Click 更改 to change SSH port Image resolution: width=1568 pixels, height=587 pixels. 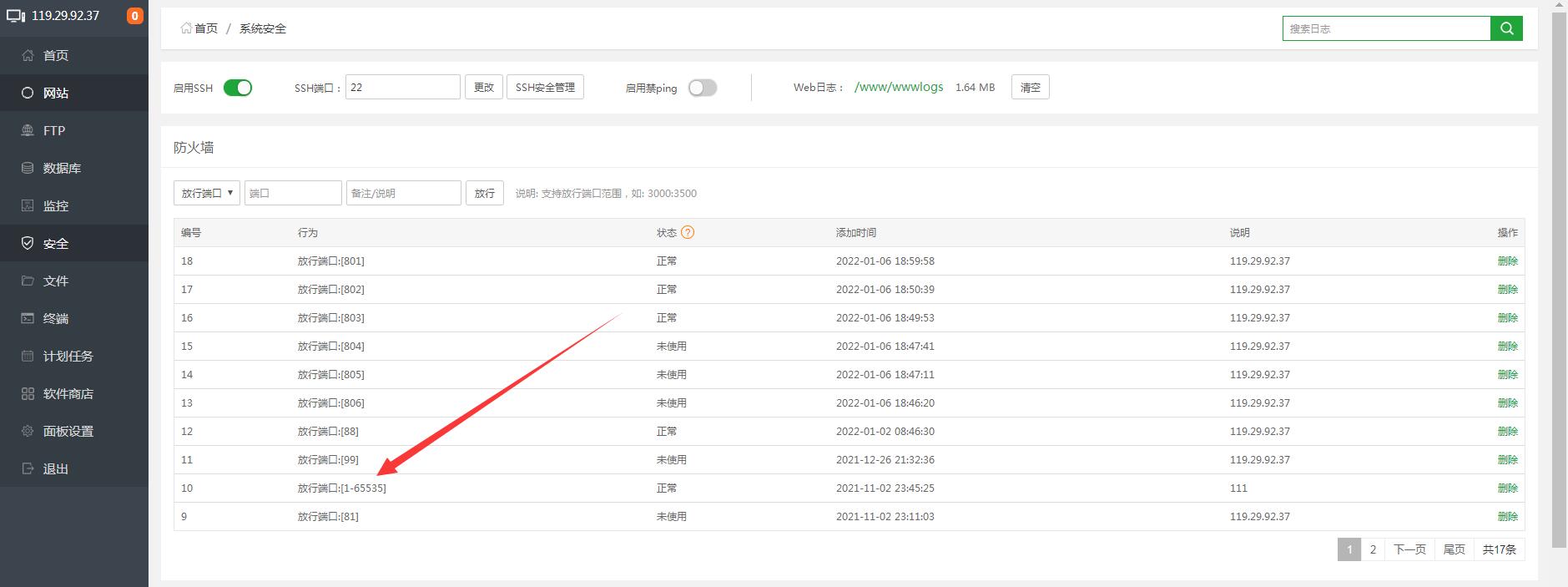coord(484,87)
